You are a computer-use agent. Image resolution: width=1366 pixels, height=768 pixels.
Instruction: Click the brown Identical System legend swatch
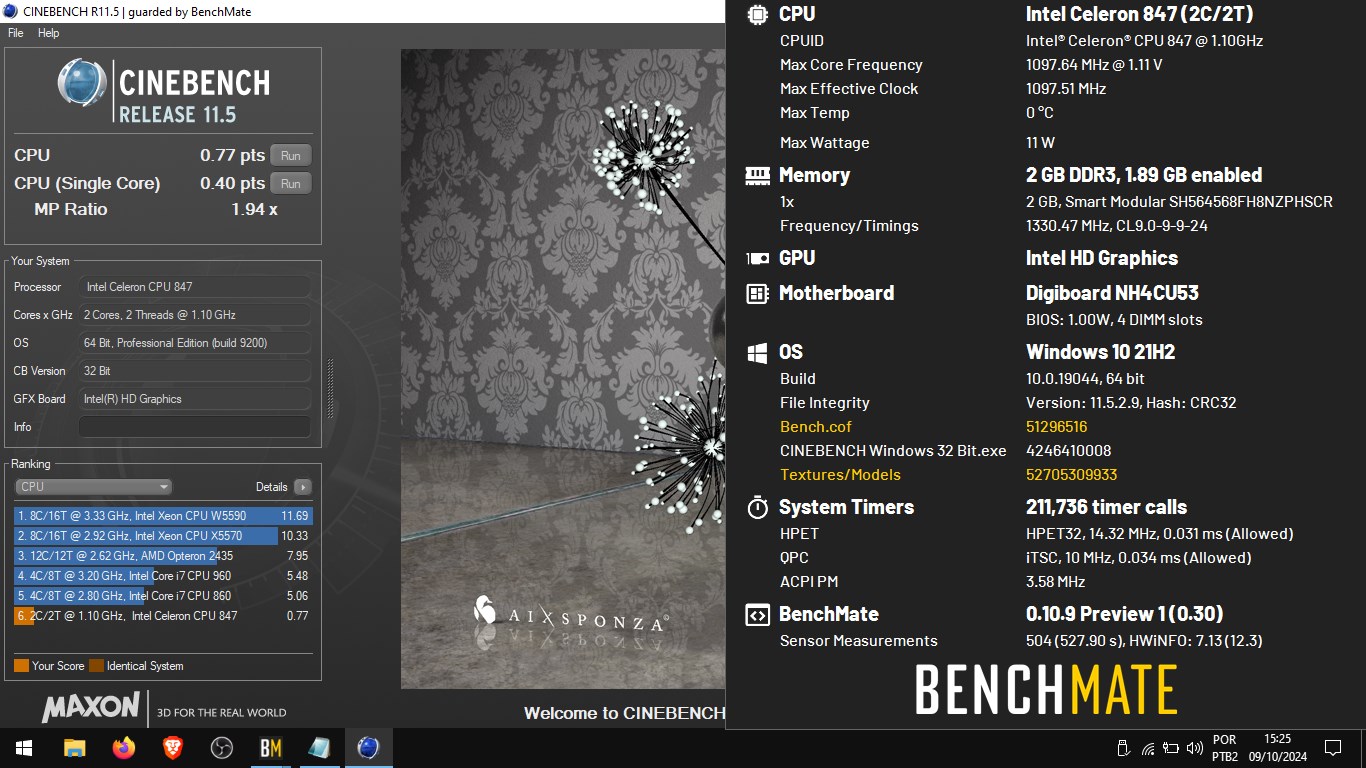coord(96,666)
